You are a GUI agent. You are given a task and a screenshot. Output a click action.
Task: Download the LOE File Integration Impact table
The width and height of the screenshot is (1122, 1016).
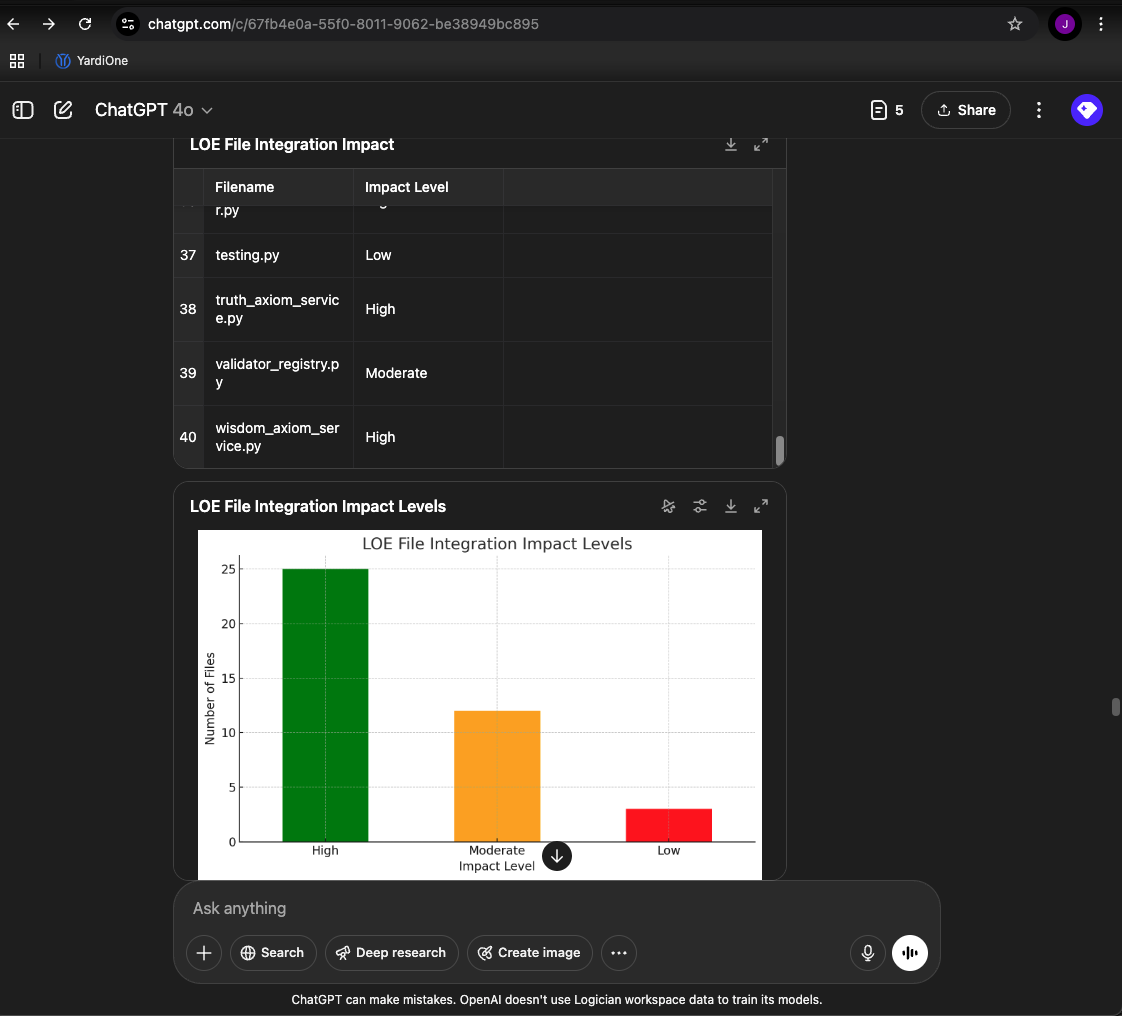point(731,145)
